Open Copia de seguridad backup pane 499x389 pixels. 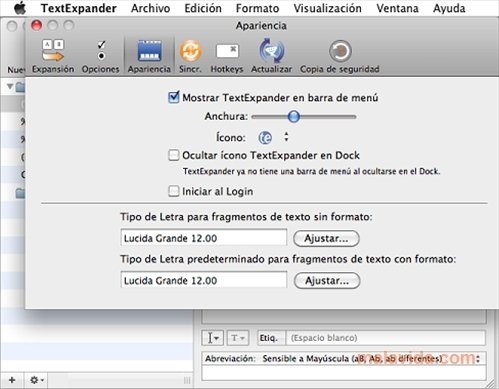point(340,56)
